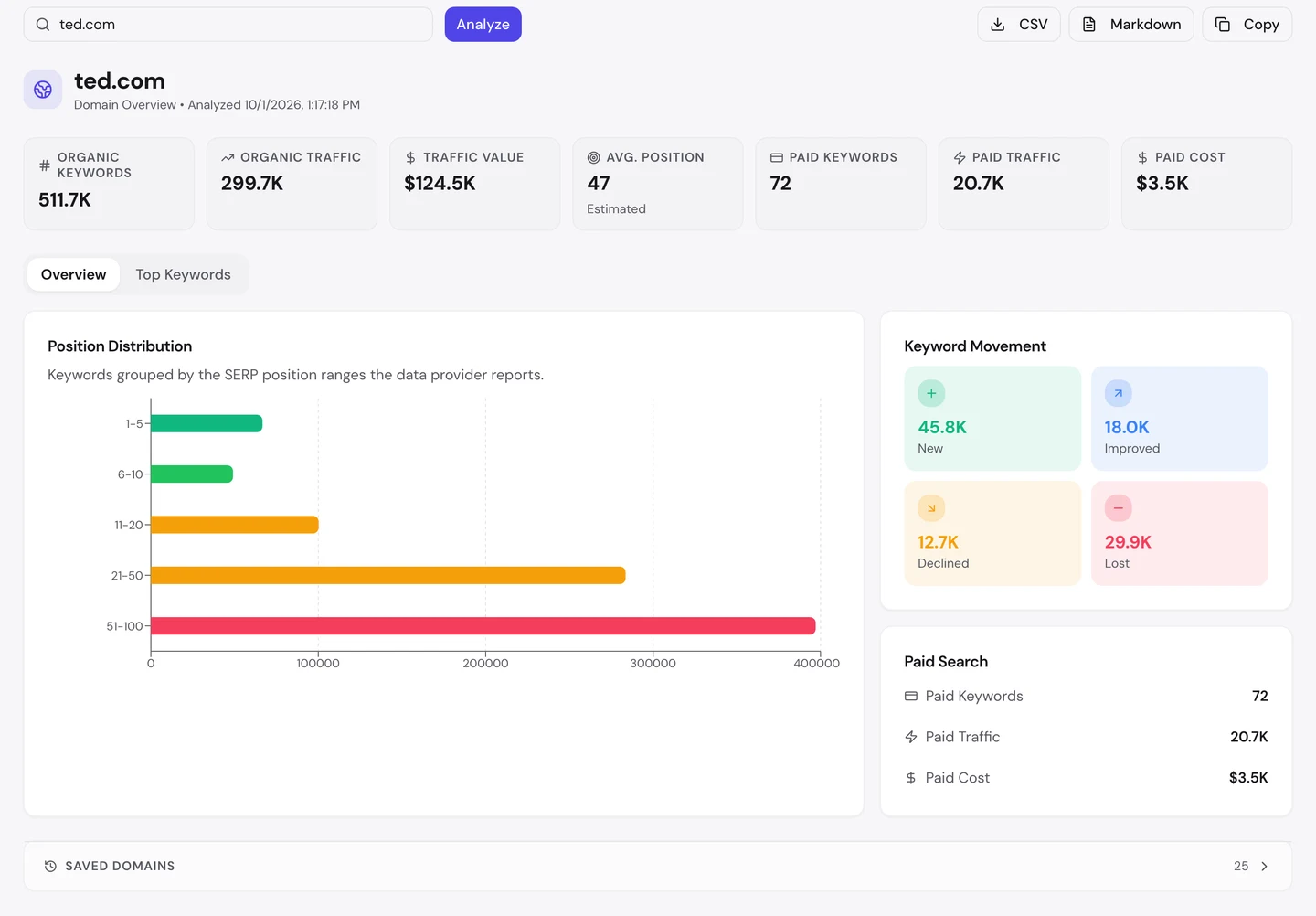Click the dollar icon next to Paid Cost row

[911, 778]
